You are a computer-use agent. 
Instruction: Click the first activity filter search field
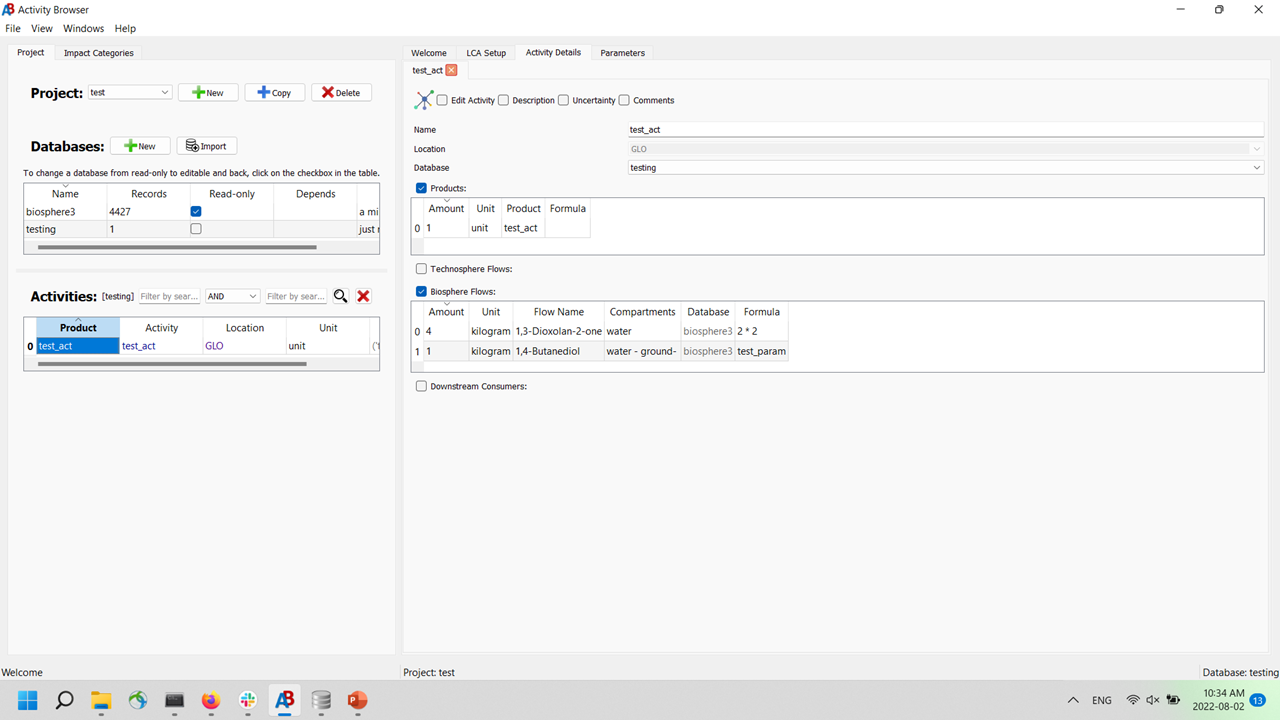pos(169,296)
